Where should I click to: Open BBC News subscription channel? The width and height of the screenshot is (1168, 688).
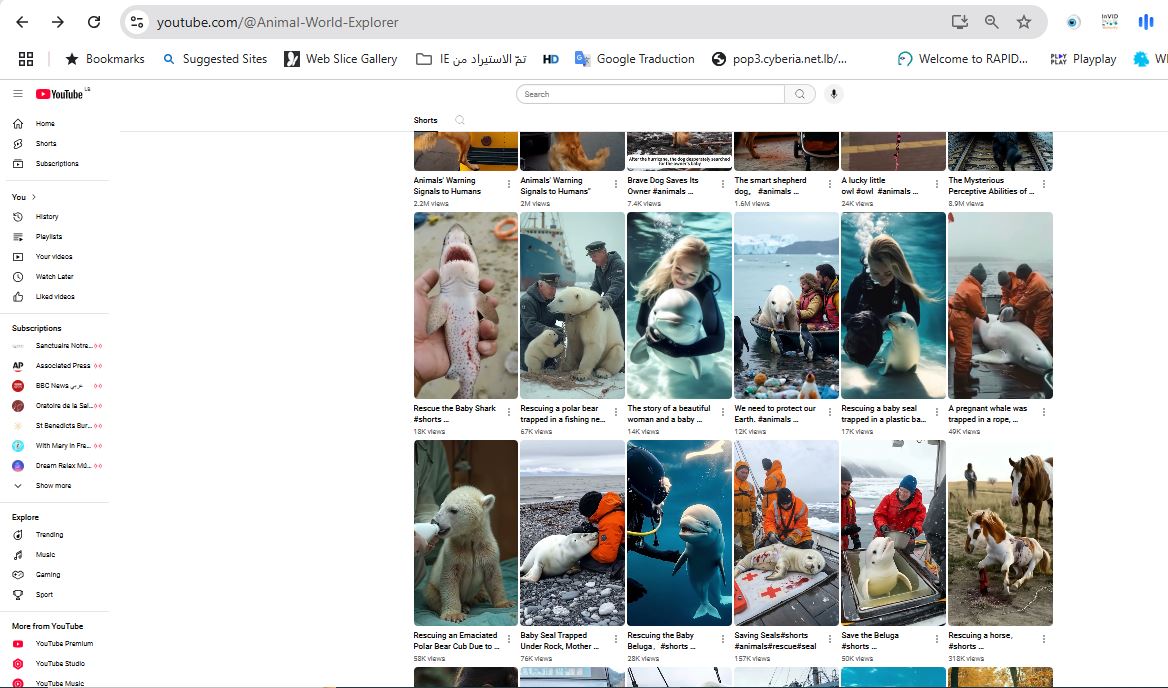tap(52, 386)
